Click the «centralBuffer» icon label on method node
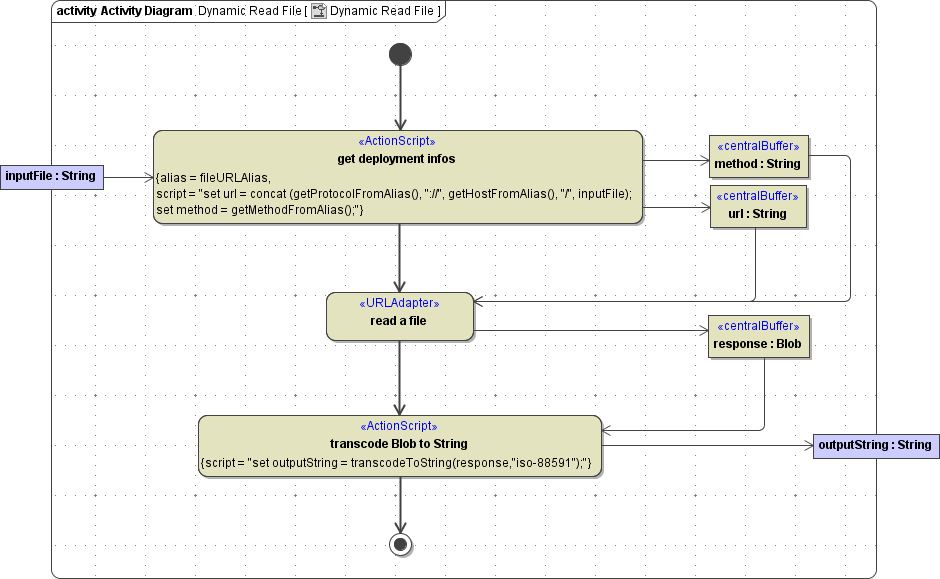This screenshot has height=579, width=940. tap(759, 144)
